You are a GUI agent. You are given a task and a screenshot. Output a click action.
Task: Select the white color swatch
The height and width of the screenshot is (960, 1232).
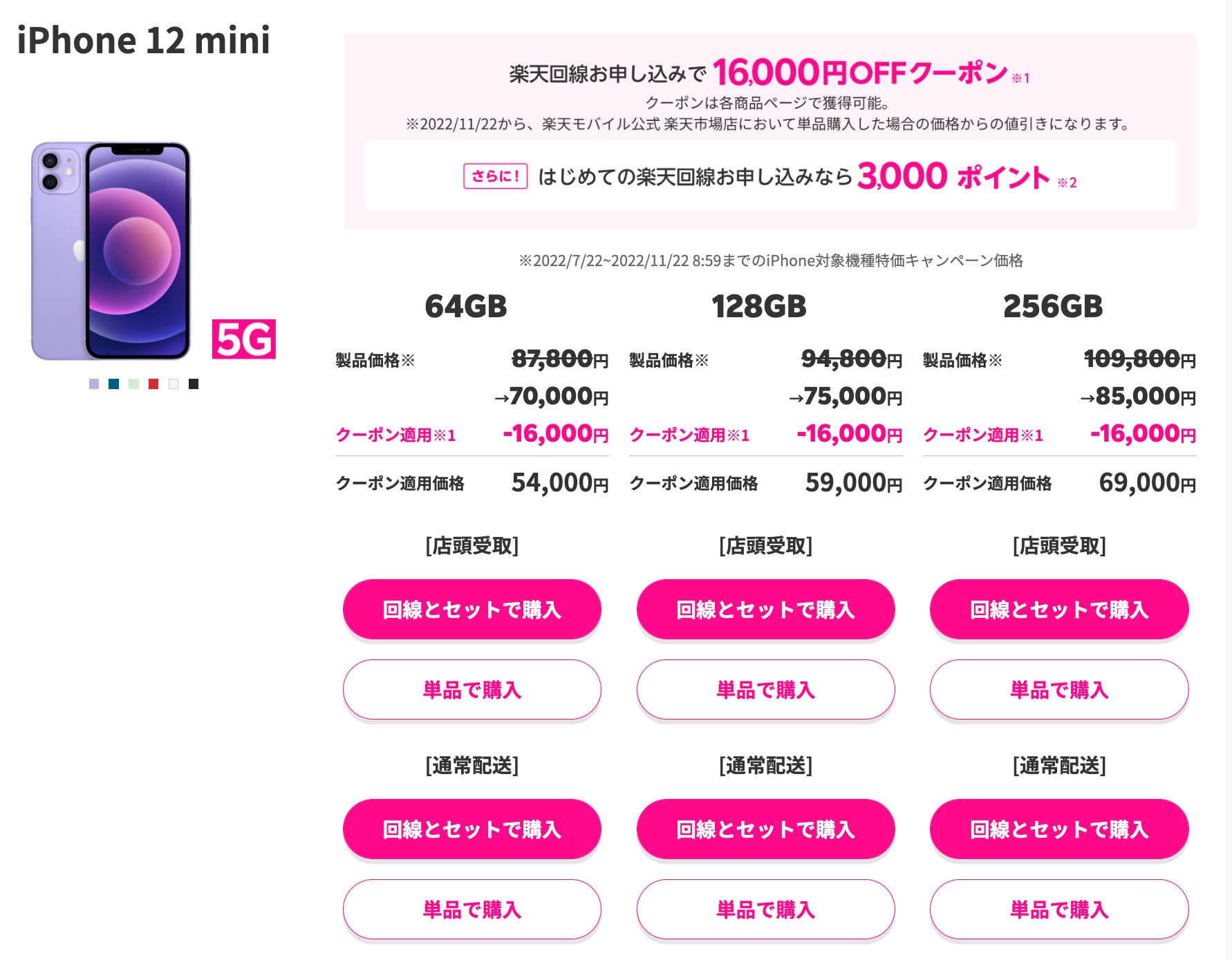coord(174,384)
